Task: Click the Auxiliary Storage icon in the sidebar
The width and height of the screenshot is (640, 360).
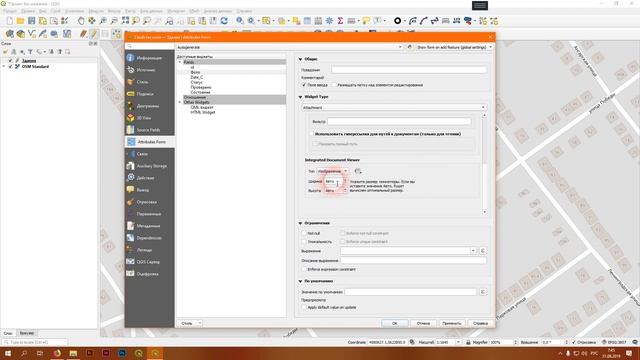Action: (x=131, y=166)
